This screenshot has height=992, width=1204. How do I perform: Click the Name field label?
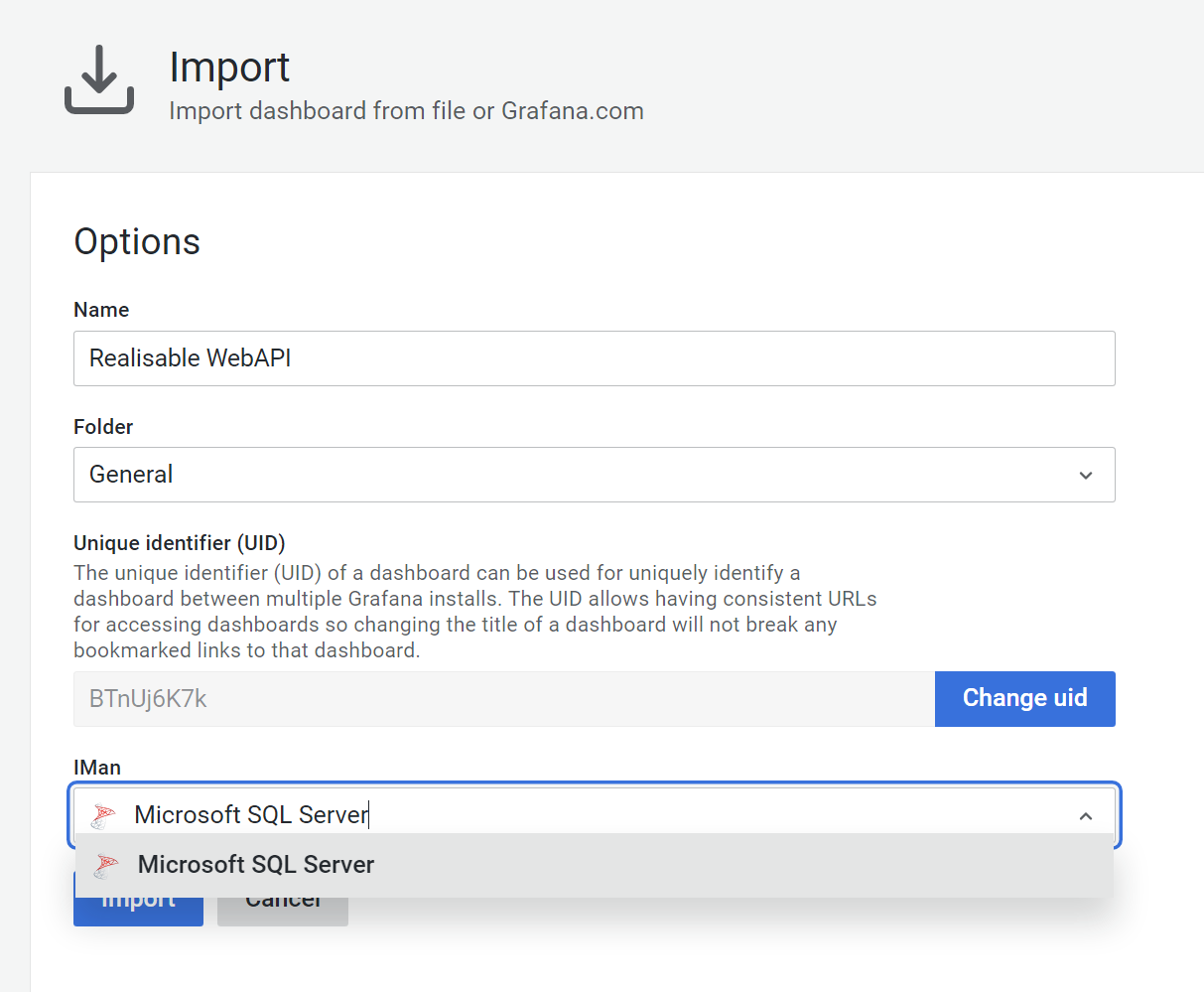(101, 310)
